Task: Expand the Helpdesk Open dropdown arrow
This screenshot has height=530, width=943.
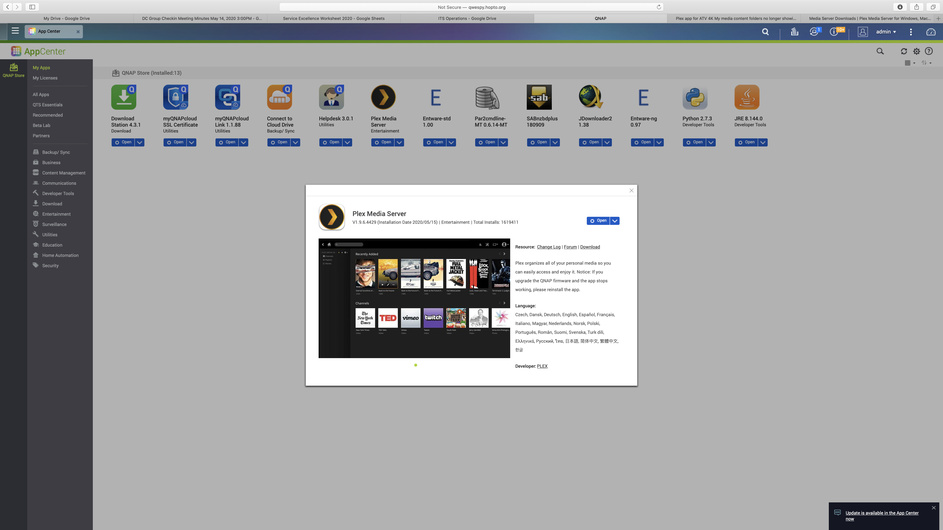Action: (348, 143)
